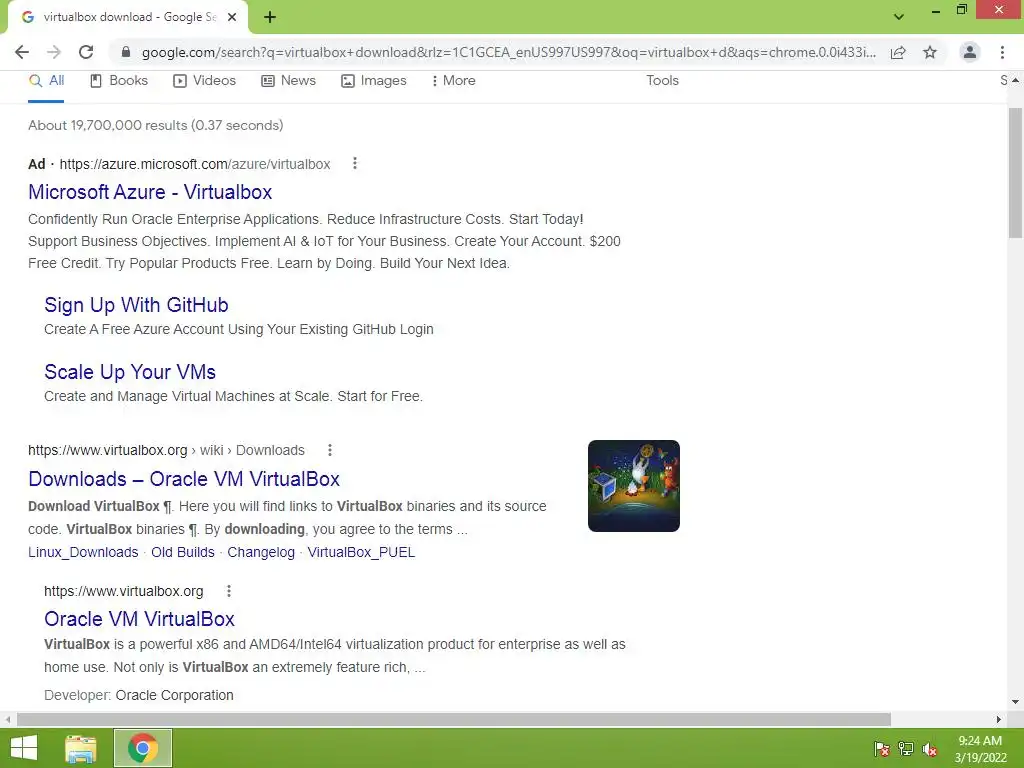
Task: Click the scroll left arrow
Action: [8, 719]
